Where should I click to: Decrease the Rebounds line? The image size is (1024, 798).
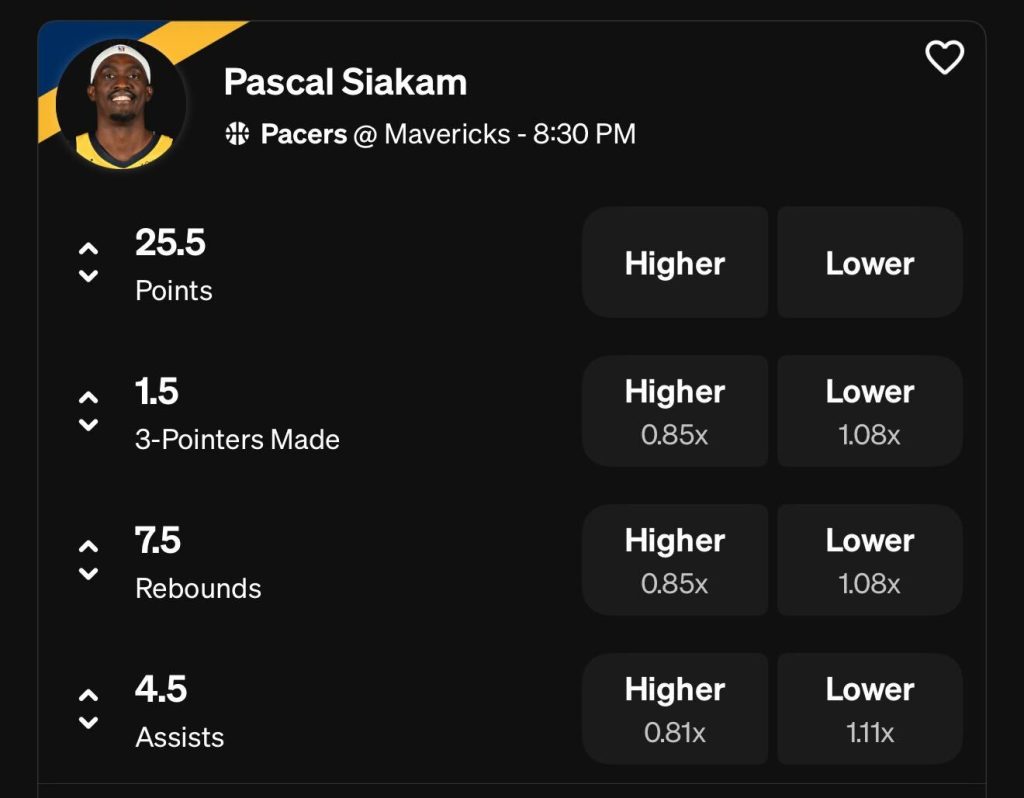coord(88,575)
